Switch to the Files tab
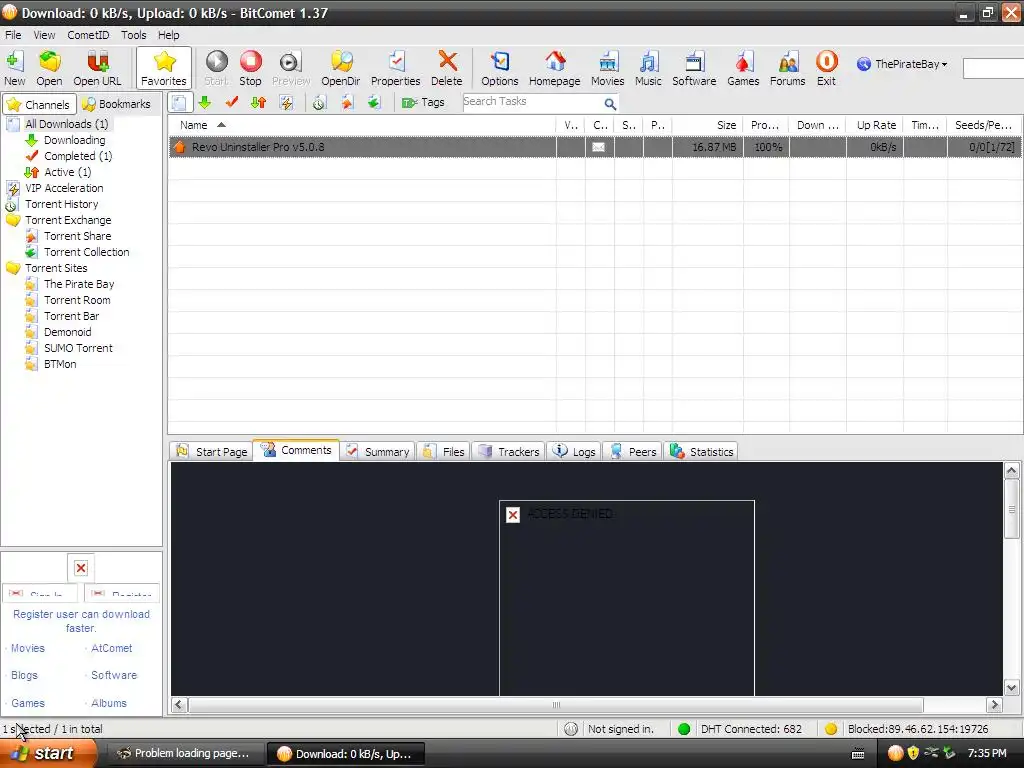 point(444,452)
